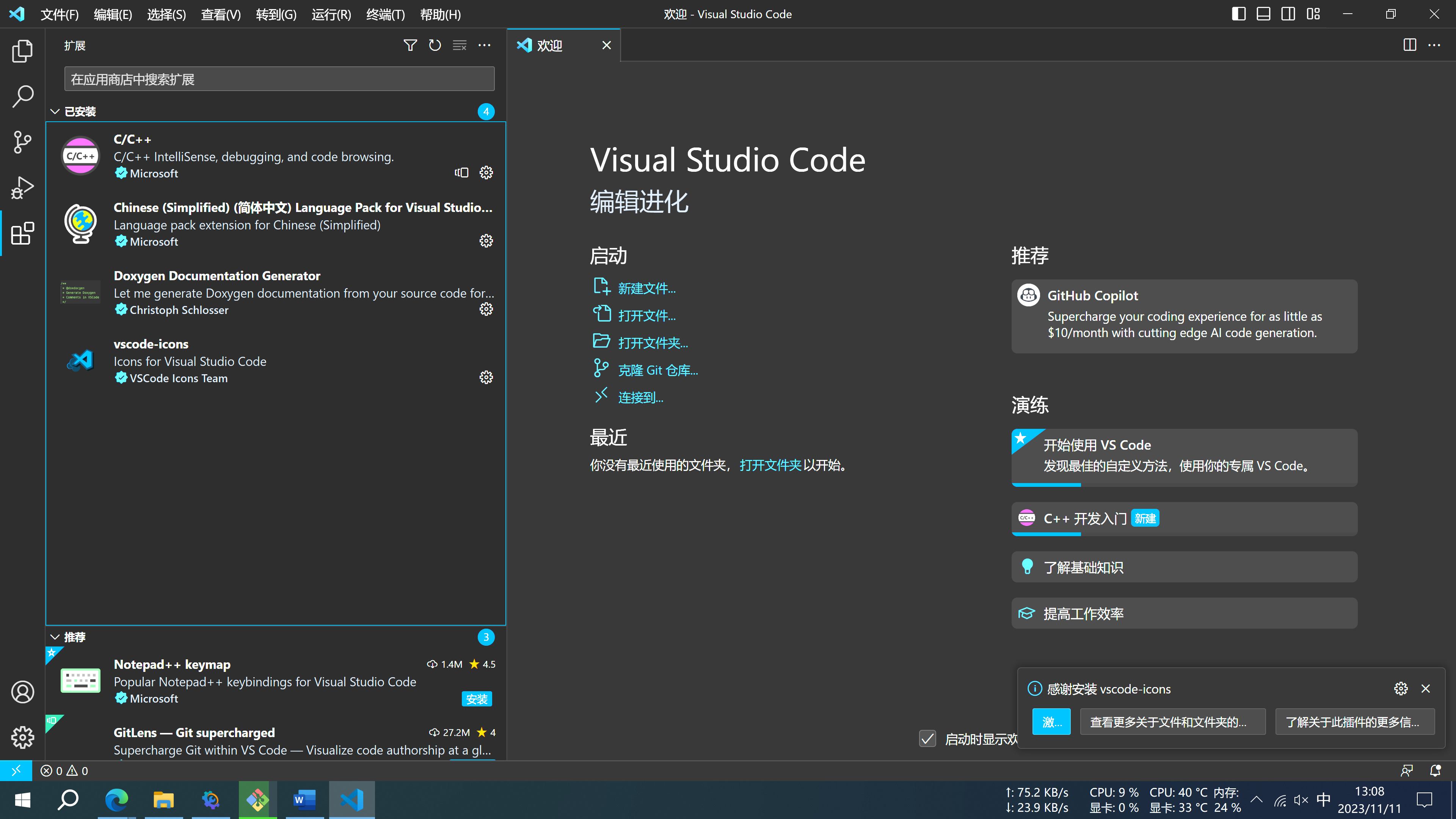The image size is (1456, 819).
Task: Open the Go menu
Action: pyautogui.click(x=276, y=14)
